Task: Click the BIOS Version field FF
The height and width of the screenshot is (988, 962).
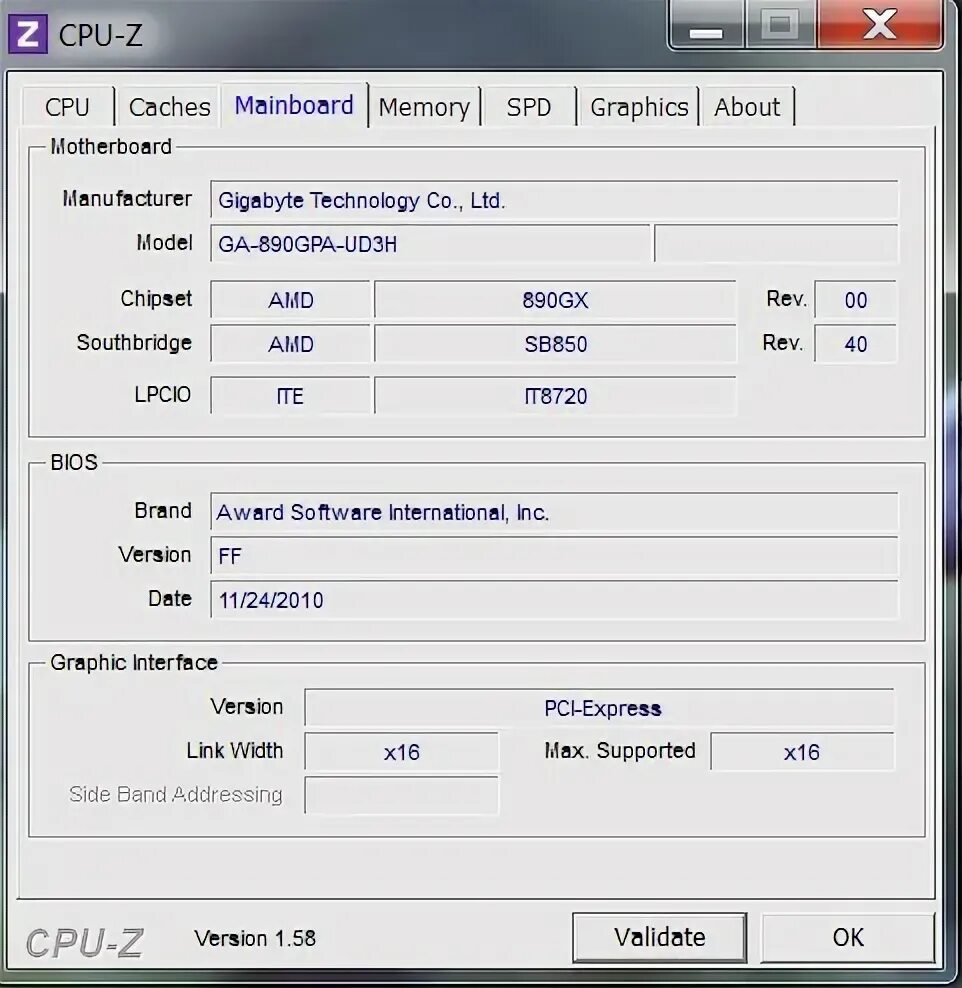Action: pos(554,556)
